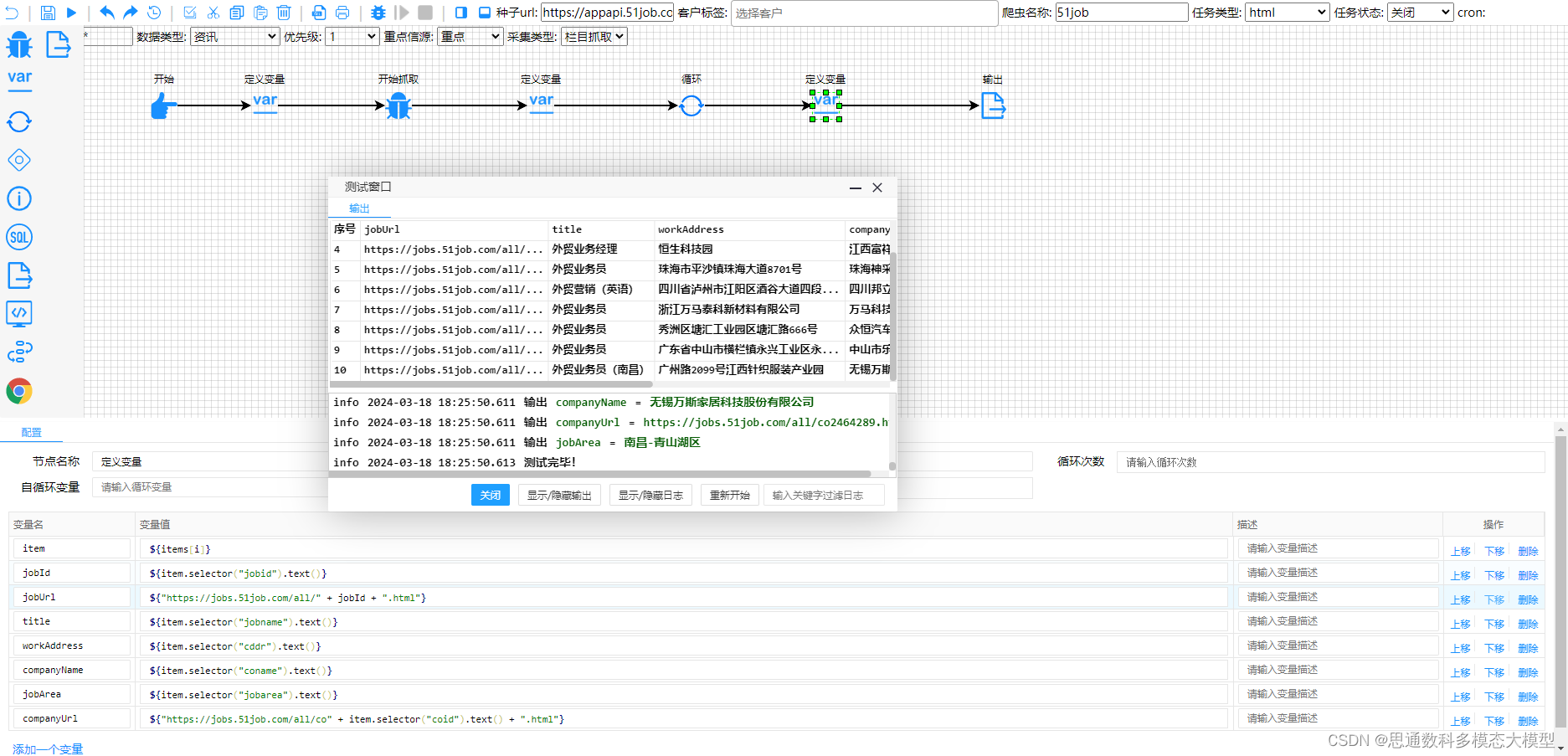Click the printer icon
The width and height of the screenshot is (1568, 756).
pyautogui.click(x=342, y=13)
